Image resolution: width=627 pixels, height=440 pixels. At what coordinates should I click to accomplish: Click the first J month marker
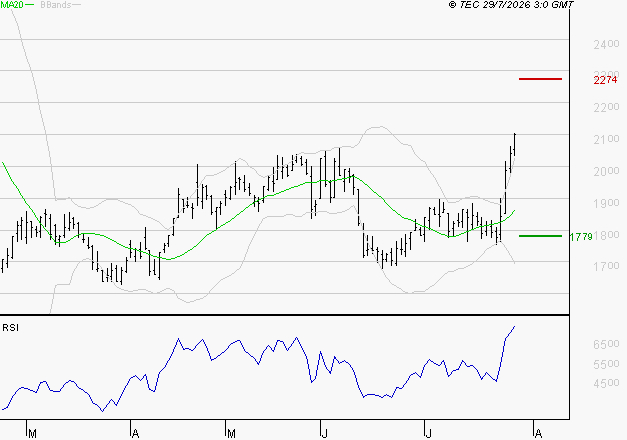point(324,434)
